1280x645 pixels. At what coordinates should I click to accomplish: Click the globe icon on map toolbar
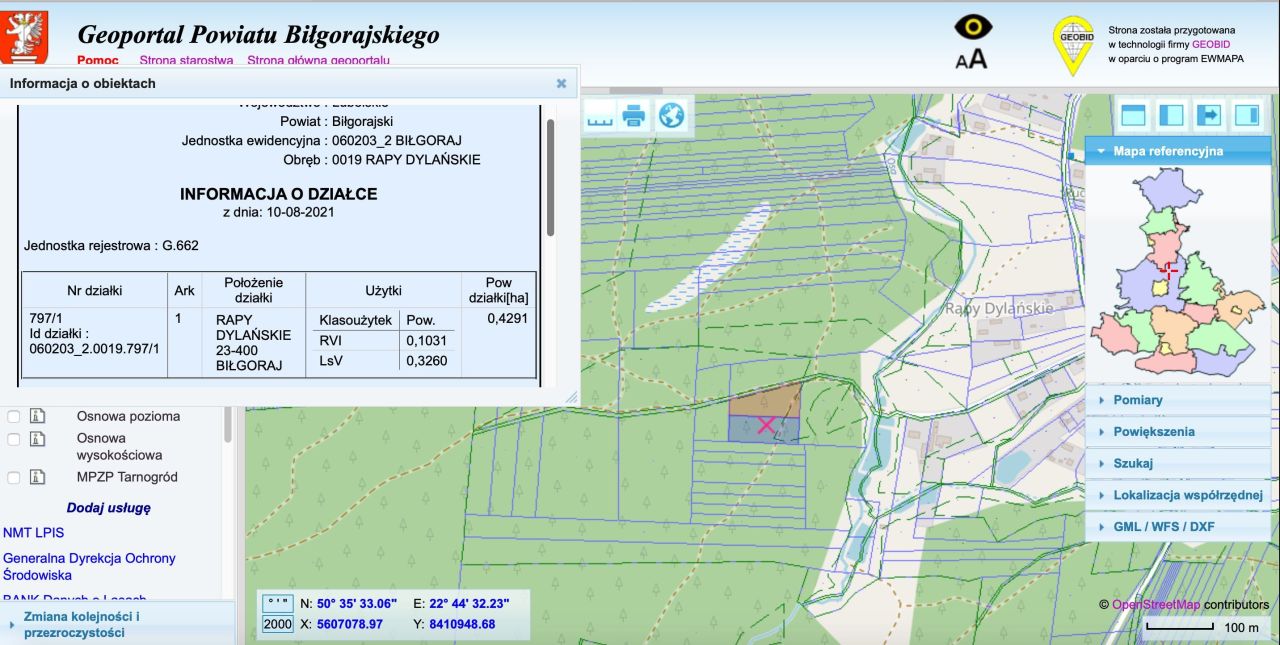[671, 116]
